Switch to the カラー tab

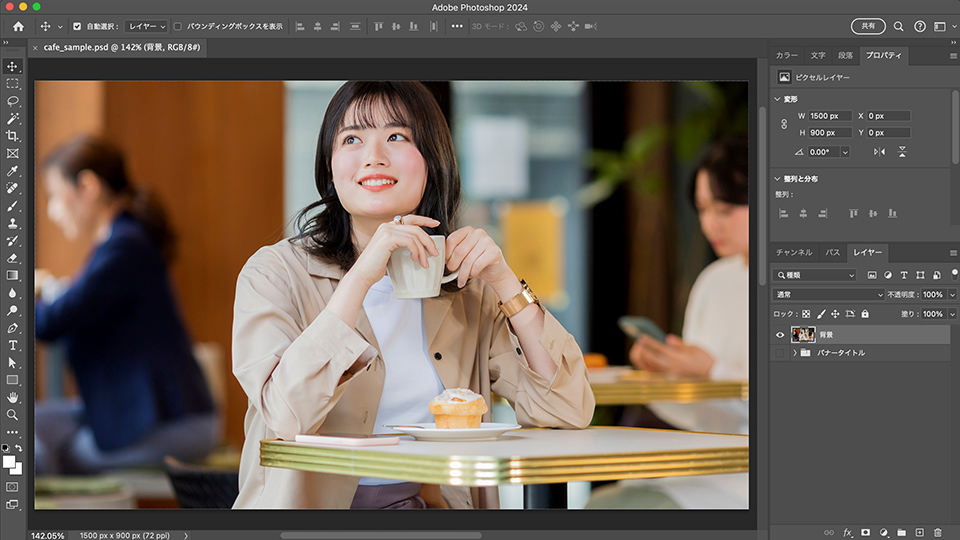pyautogui.click(x=787, y=56)
